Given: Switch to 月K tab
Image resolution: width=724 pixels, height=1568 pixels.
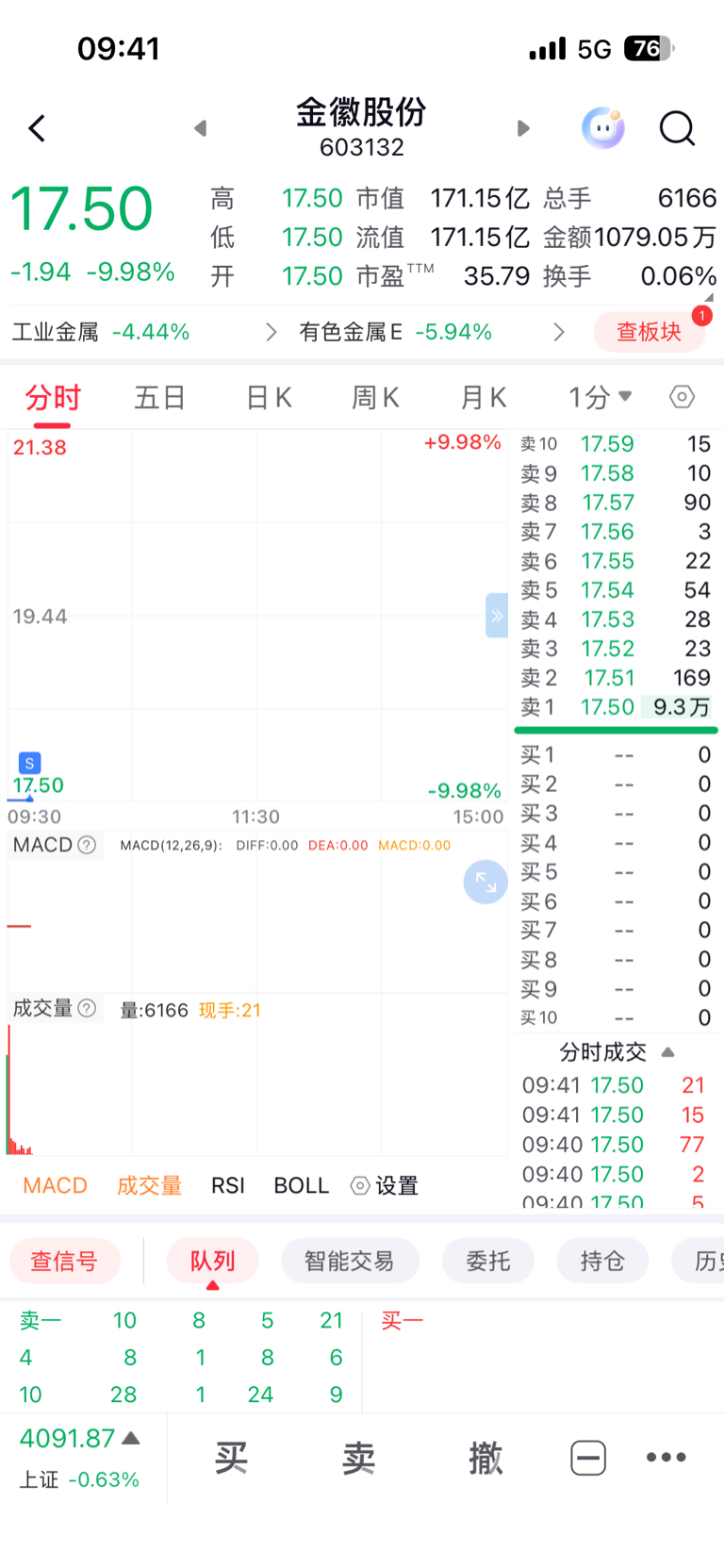Looking at the screenshot, I should coord(484,398).
